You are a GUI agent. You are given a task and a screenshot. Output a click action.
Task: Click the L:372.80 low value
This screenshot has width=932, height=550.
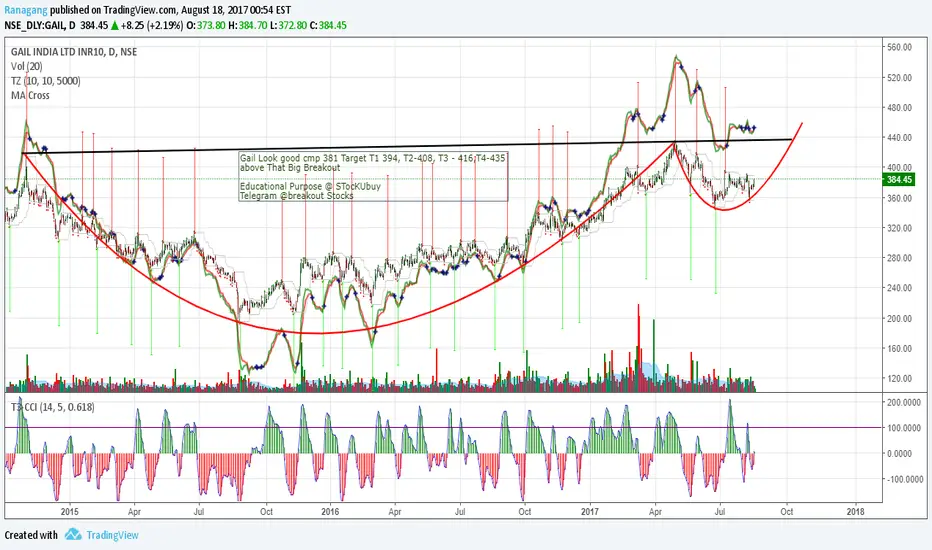[289, 26]
